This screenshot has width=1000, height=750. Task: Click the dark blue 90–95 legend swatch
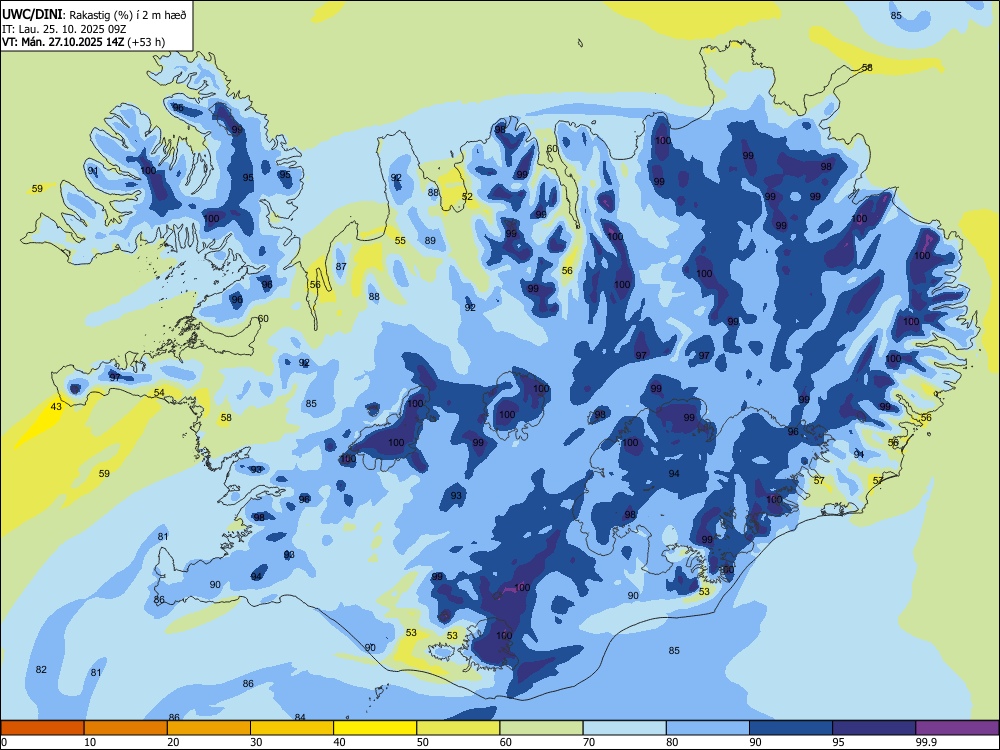click(791, 728)
